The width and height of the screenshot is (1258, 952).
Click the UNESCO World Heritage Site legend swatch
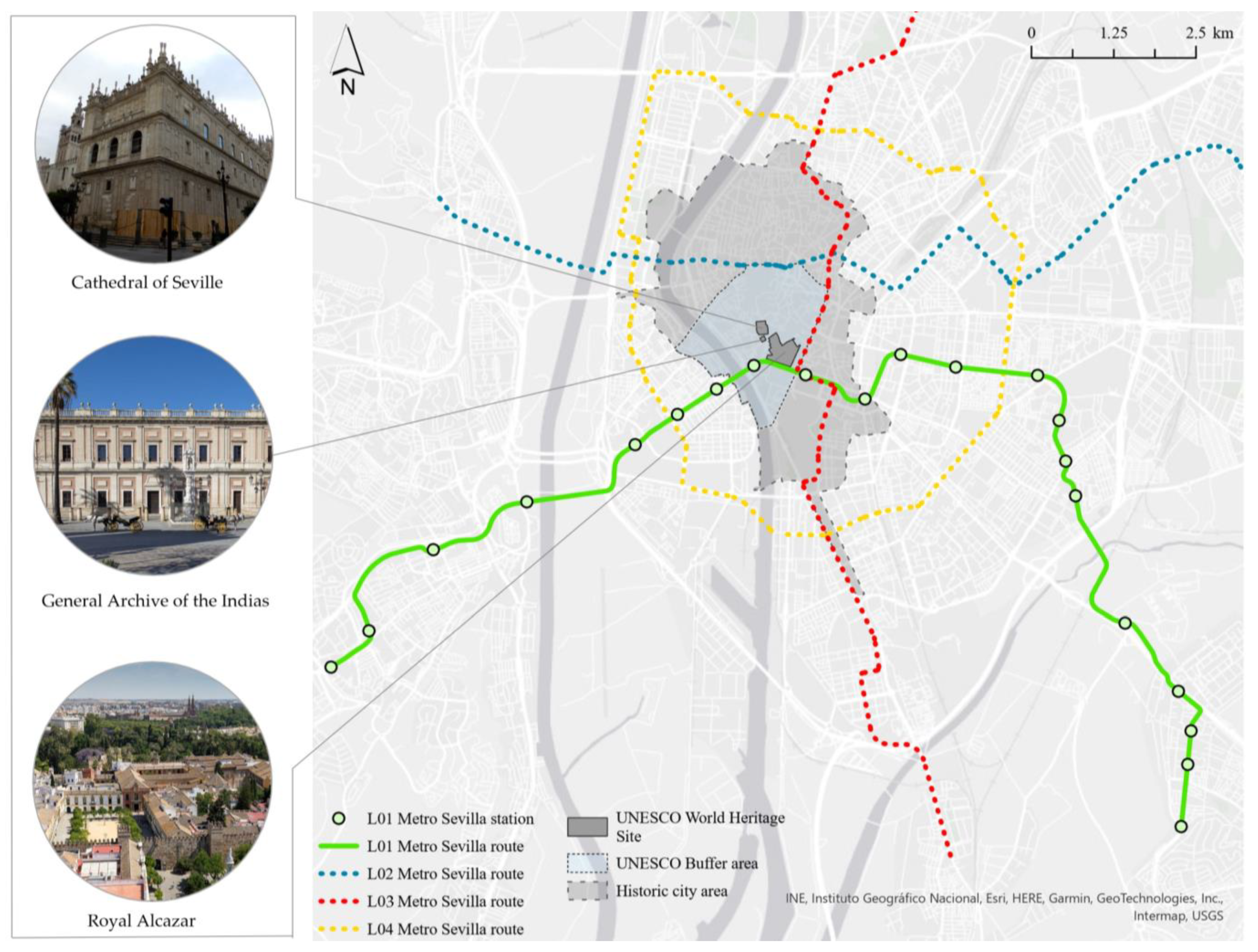(x=587, y=827)
